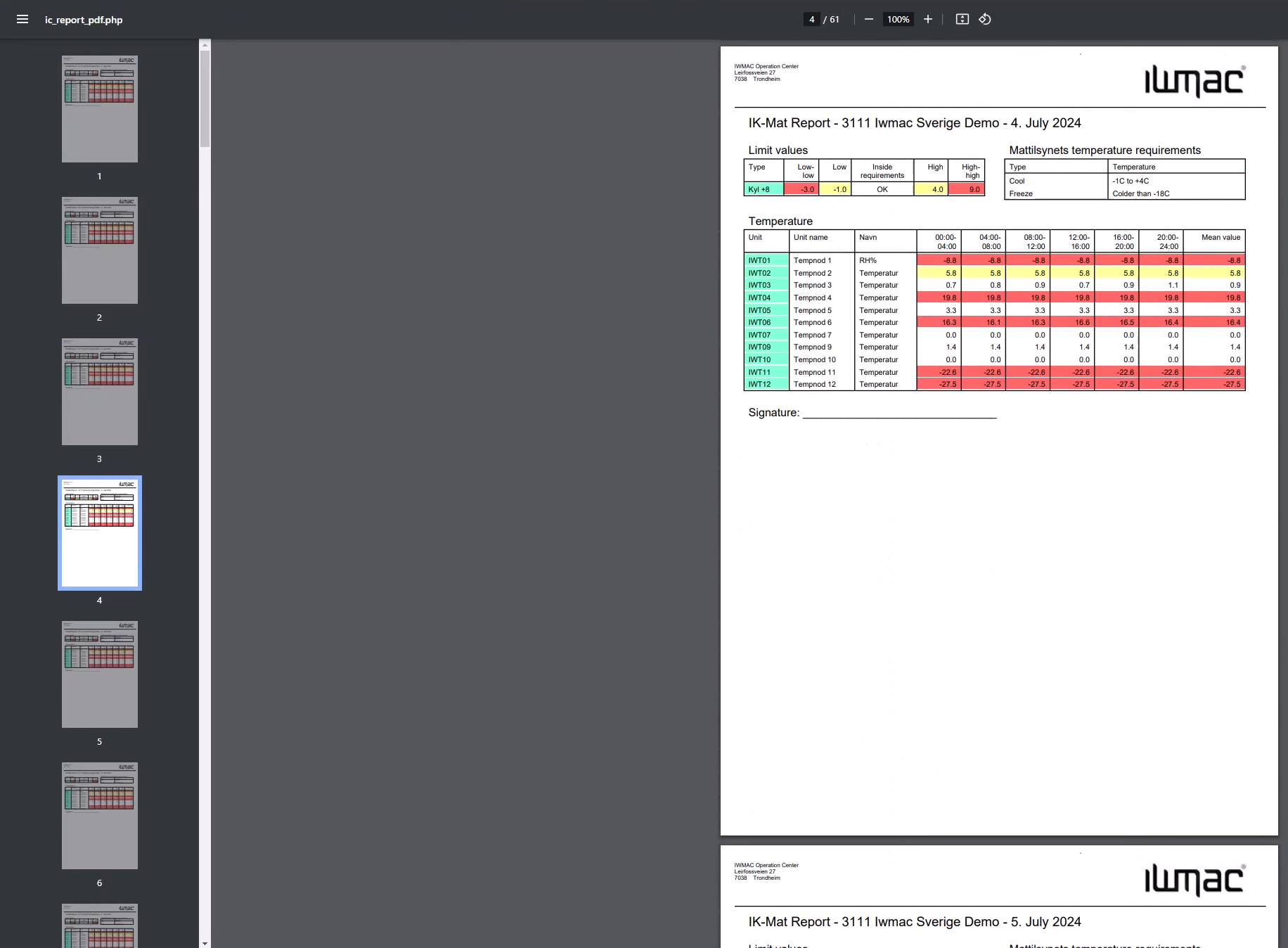The height and width of the screenshot is (948, 1288).
Task: Click the Limit values heading
Action: (778, 150)
